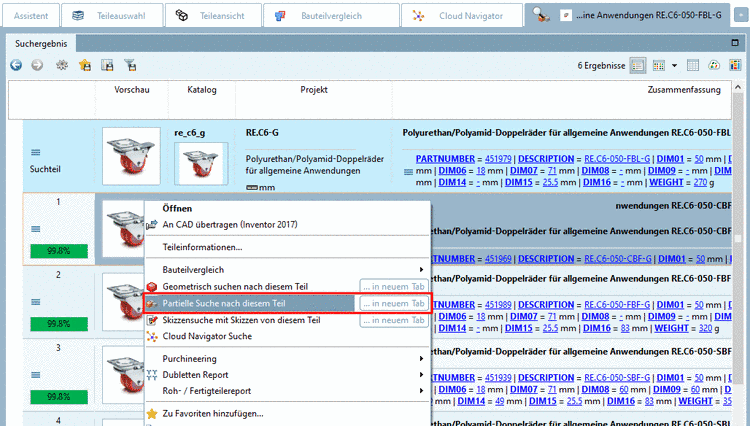
Task: Open the view options dropdown arrow
Action: point(674,66)
